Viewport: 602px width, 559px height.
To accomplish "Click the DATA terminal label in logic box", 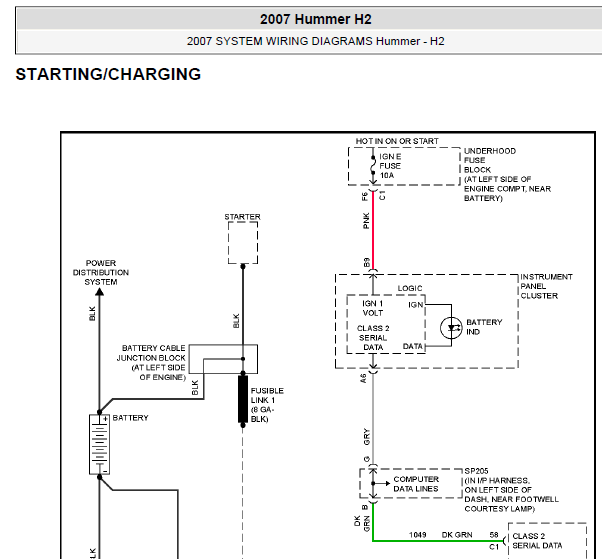I will (x=412, y=346).
